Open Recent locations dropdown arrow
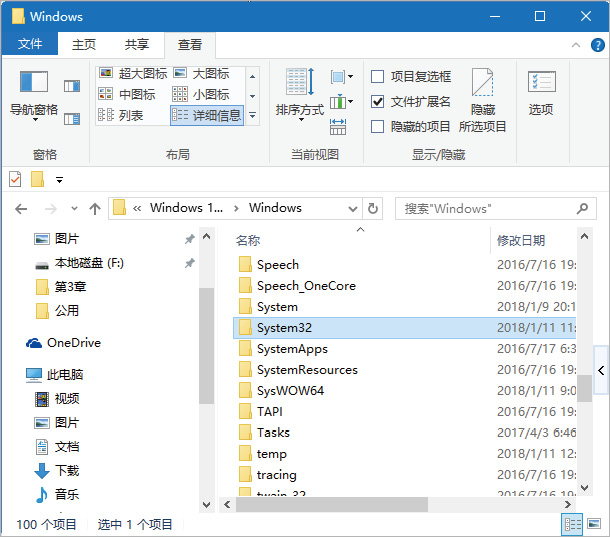This screenshot has height=537, width=610. click(74, 209)
